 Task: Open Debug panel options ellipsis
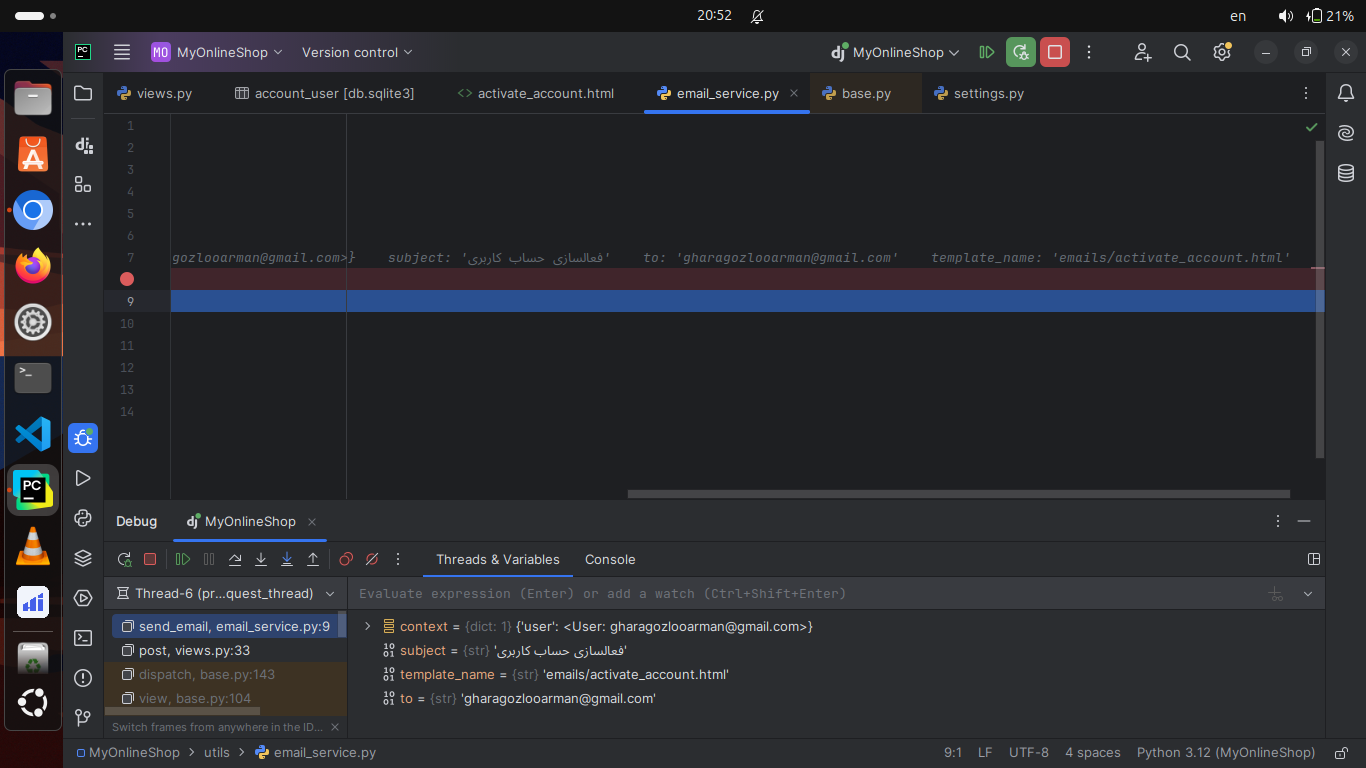1278,521
